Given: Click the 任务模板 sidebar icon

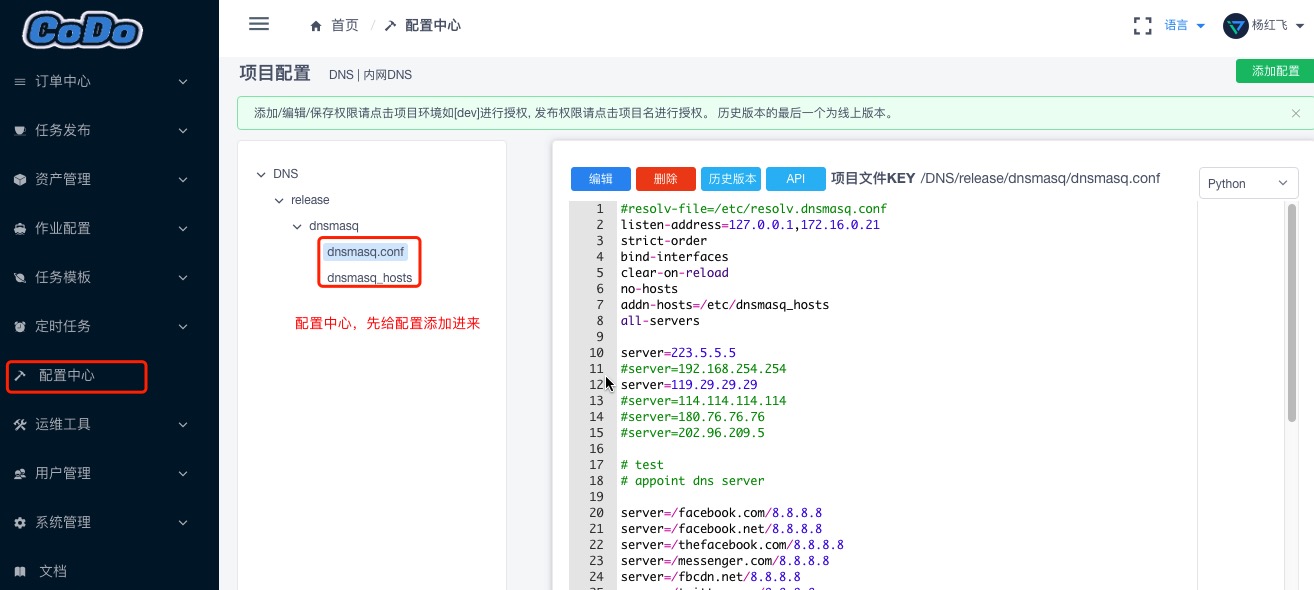Looking at the screenshot, I should point(20,278).
